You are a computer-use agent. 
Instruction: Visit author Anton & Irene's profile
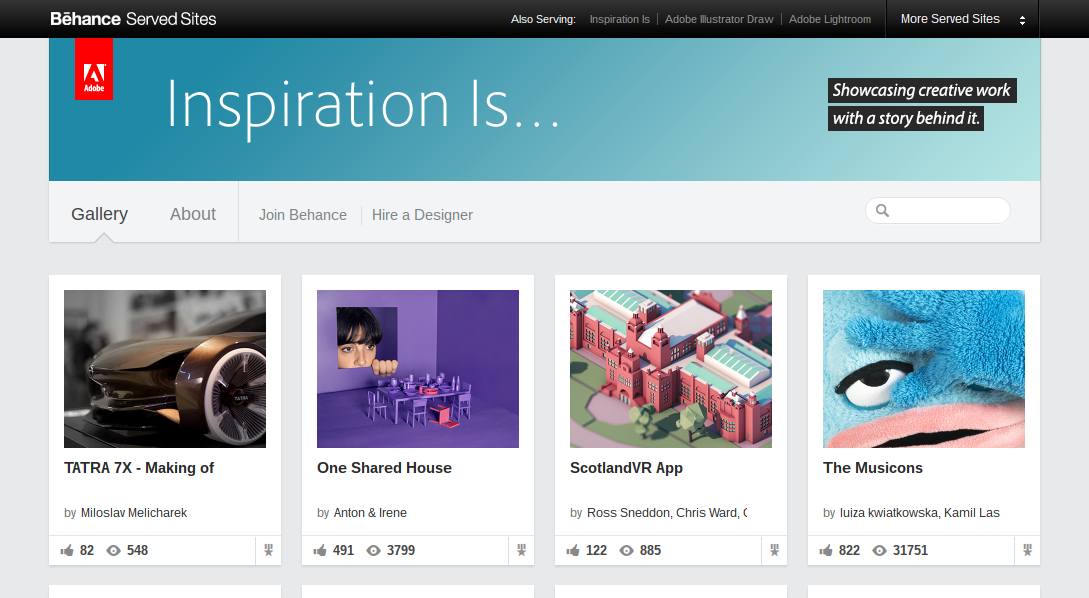click(370, 513)
